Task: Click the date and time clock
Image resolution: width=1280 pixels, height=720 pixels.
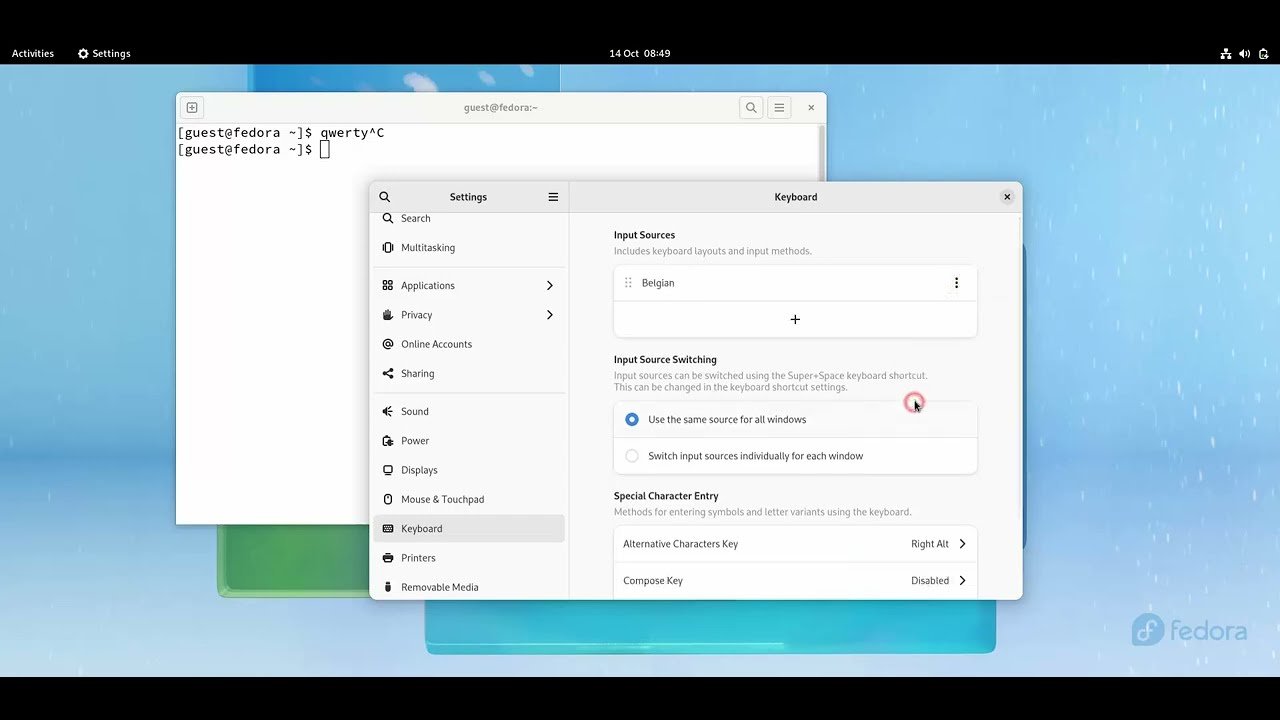Action: pos(640,54)
